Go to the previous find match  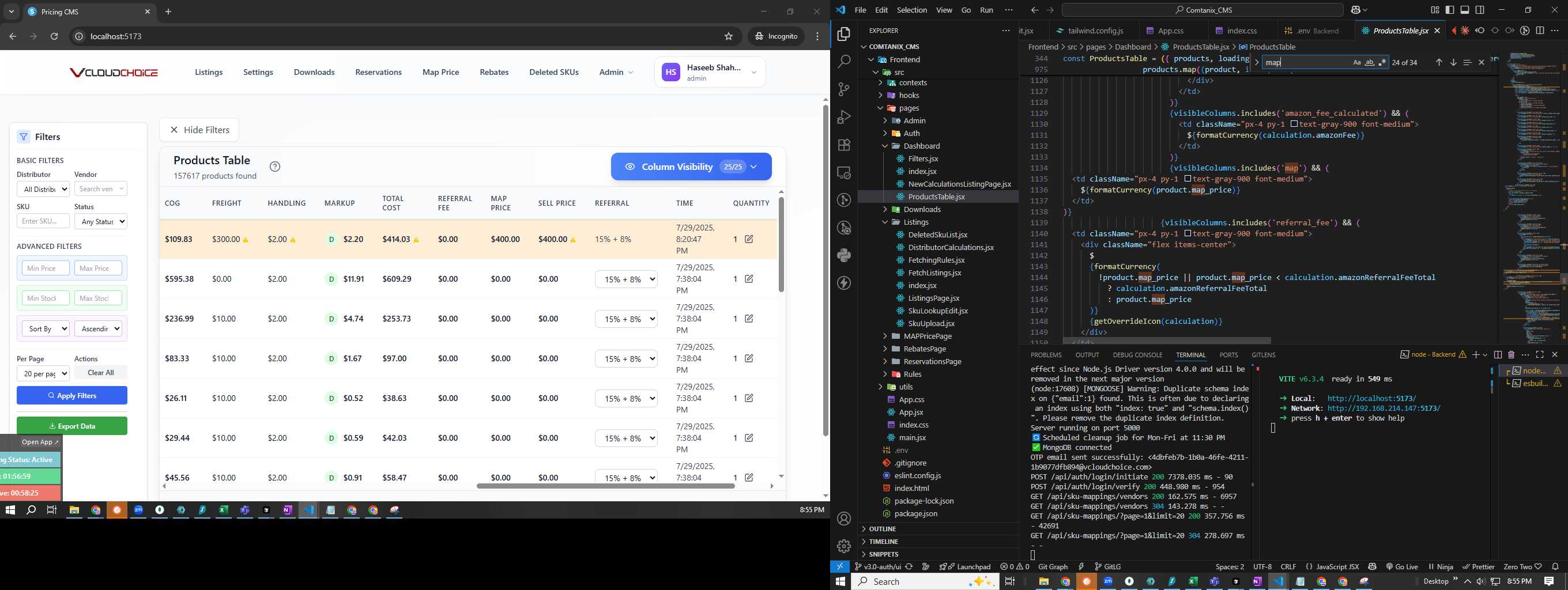click(x=1439, y=62)
